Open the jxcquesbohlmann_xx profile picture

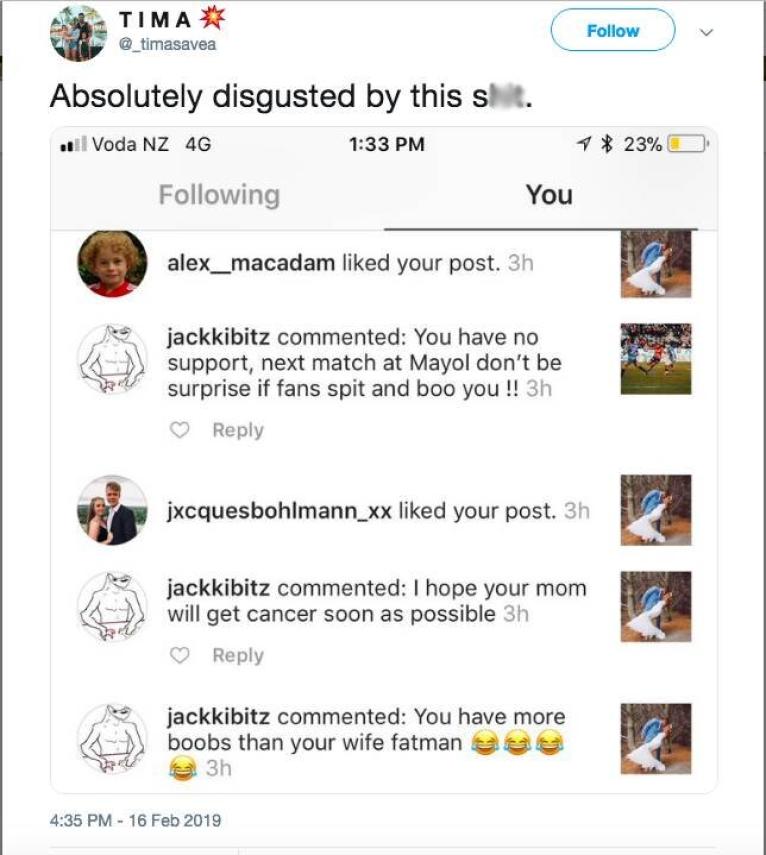point(112,510)
